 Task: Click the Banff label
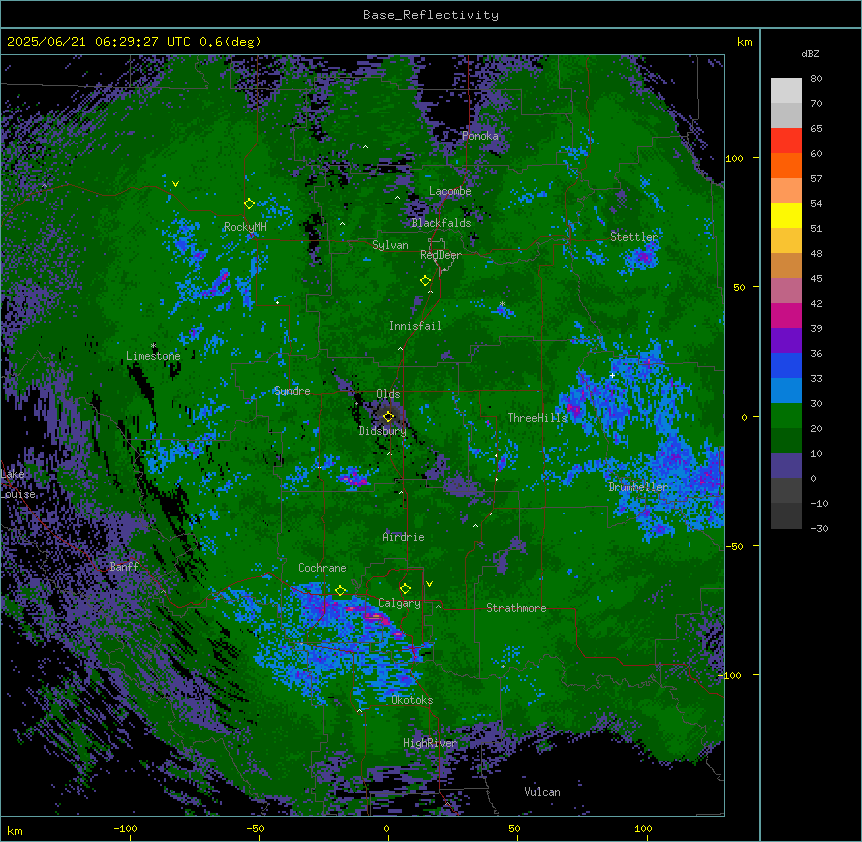tap(124, 567)
